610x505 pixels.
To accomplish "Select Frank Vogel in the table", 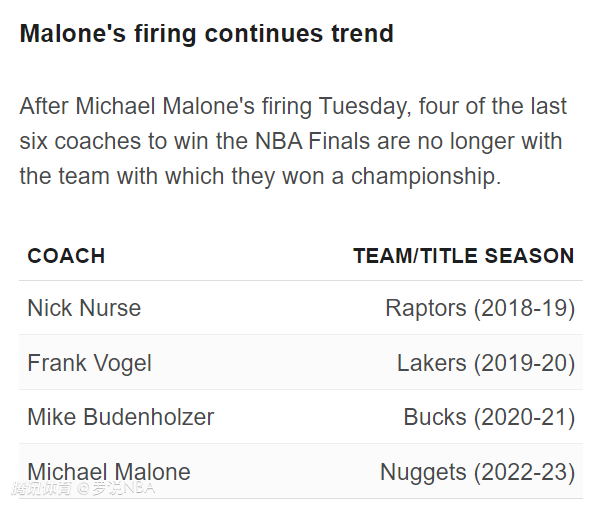I will (89, 363).
